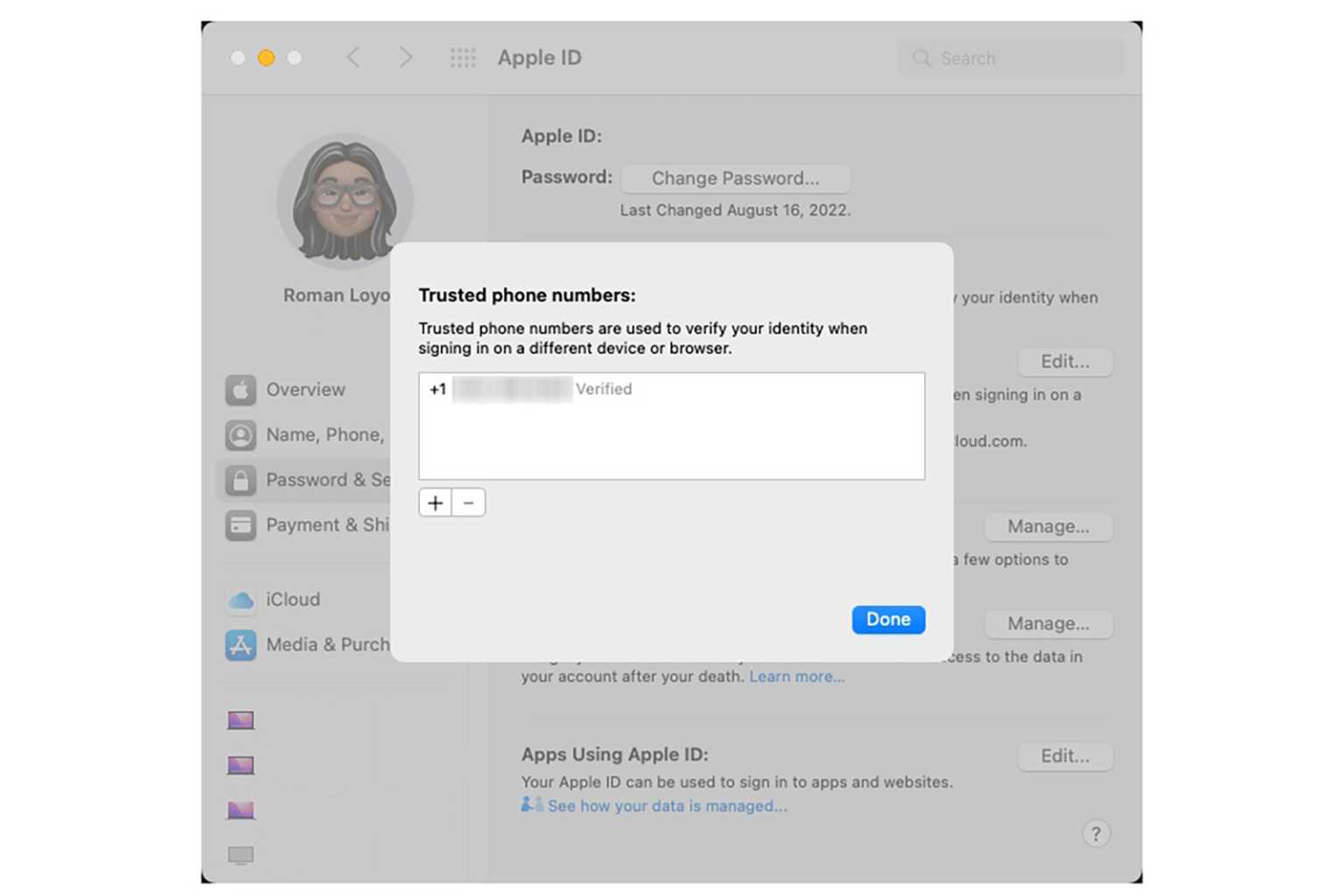Select the verified phone number entry
The image size is (1344, 896).
point(533,389)
